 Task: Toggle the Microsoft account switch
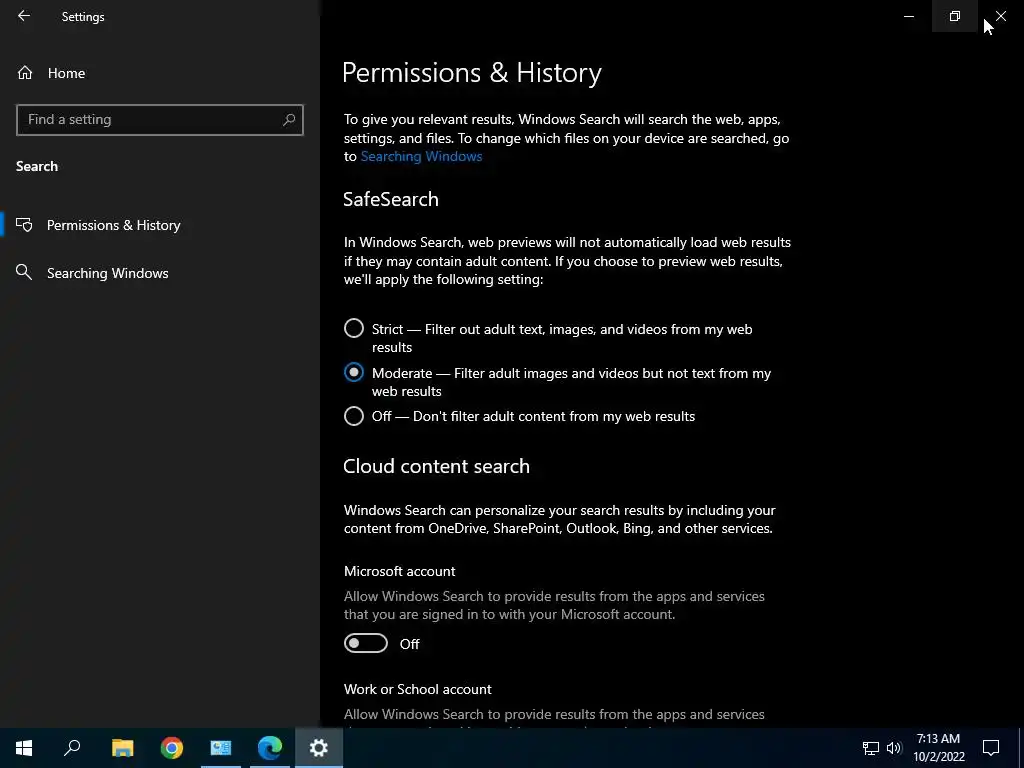(366, 643)
